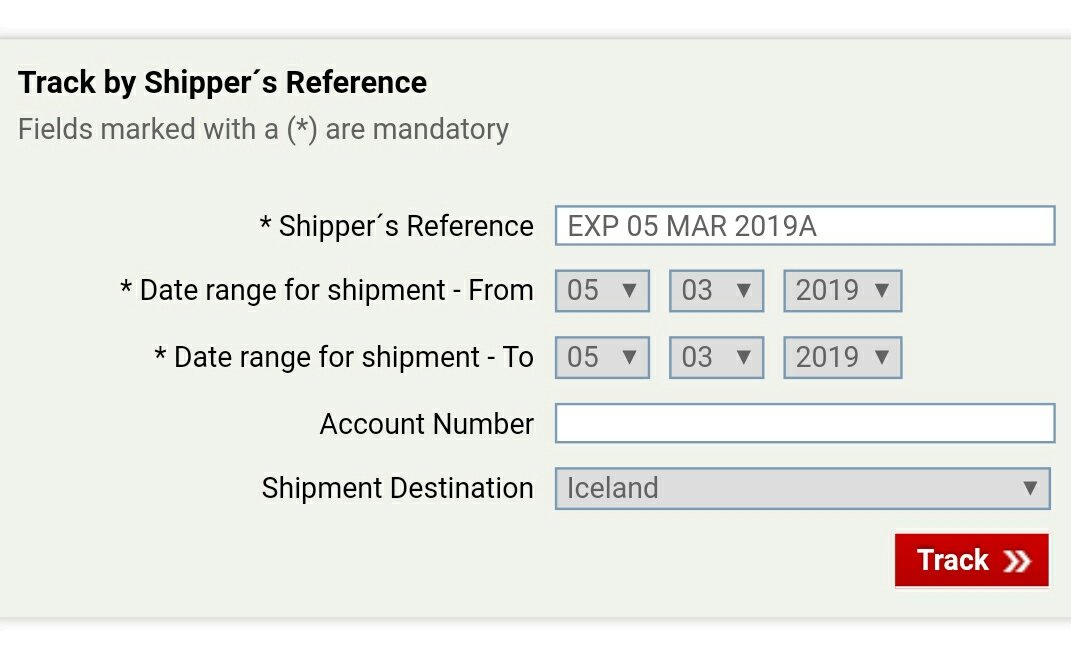Open the From month dropdown showing 03
Viewport: 1071px width, 670px height.
click(x=716, y=291)
